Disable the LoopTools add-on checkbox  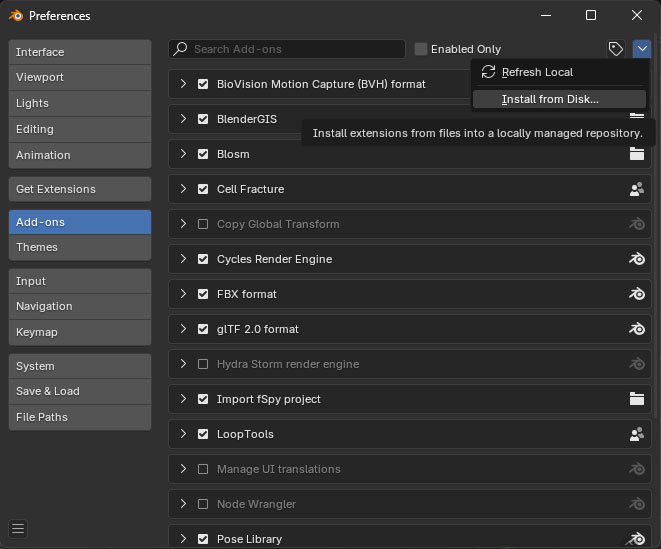pyautogui.click(x=203, y=434)
